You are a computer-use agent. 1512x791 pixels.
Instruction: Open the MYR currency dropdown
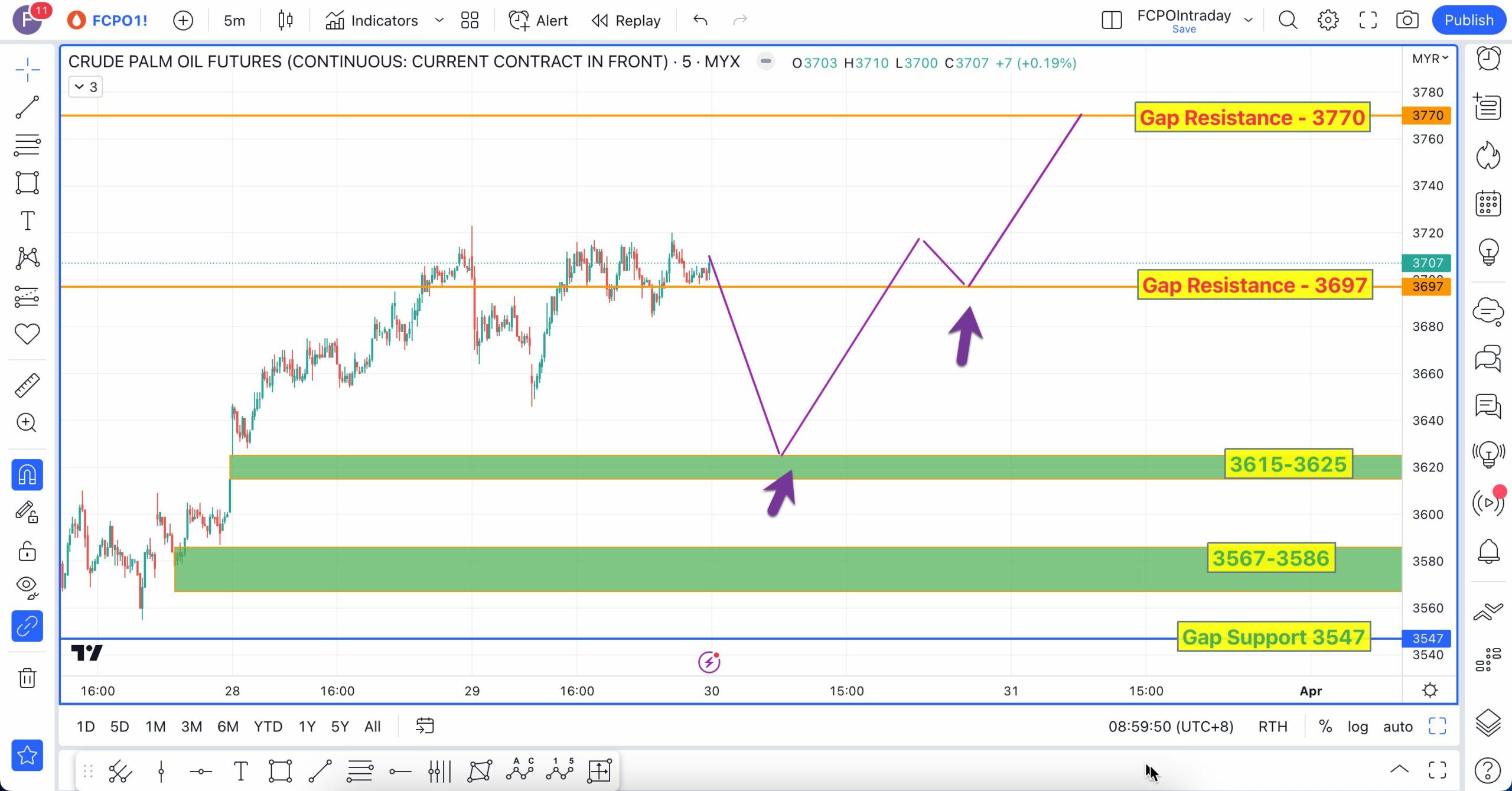click(1429, 58)
